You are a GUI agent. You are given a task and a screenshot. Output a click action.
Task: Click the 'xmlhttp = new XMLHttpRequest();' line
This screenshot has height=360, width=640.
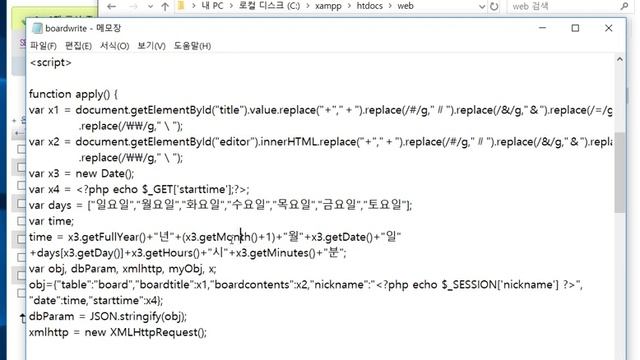point(118,332)
